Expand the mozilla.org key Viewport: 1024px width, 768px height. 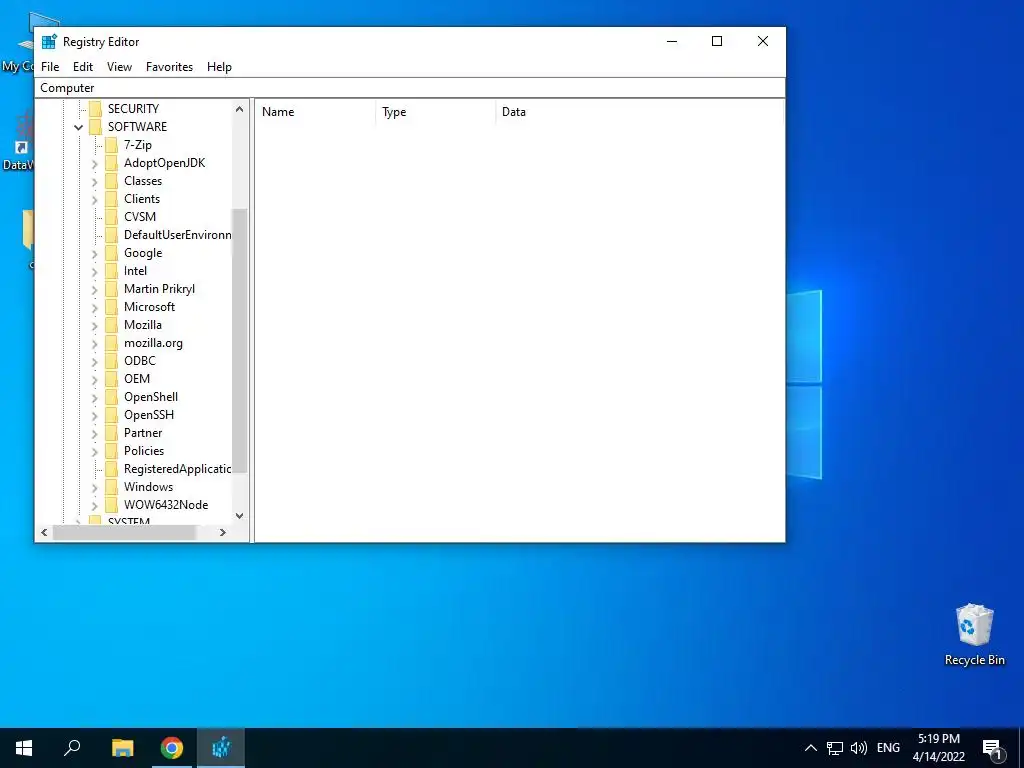(x=95, y=344)
